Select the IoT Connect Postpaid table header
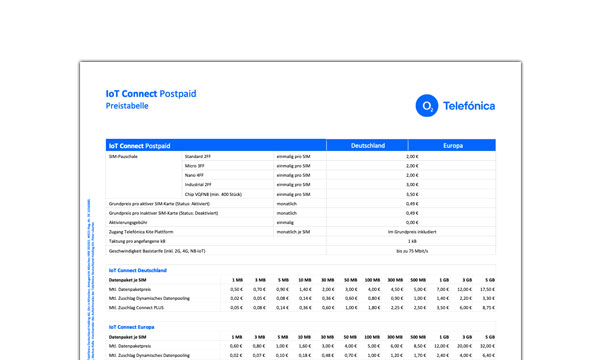This screenshot has height=360, width=600. click(139, 146)
